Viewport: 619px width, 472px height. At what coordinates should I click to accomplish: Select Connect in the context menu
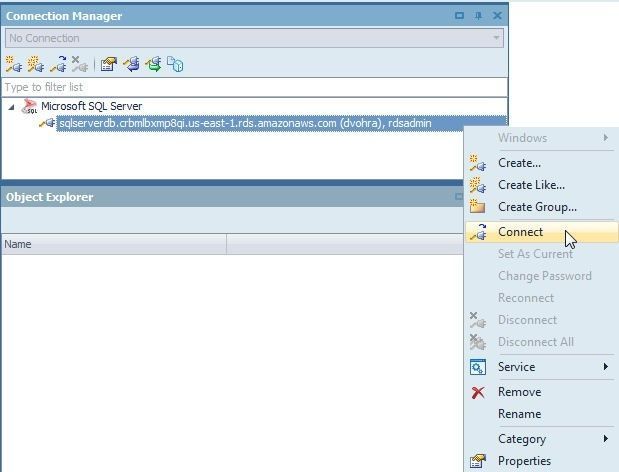pyautogui.click(x=541, y=232)
